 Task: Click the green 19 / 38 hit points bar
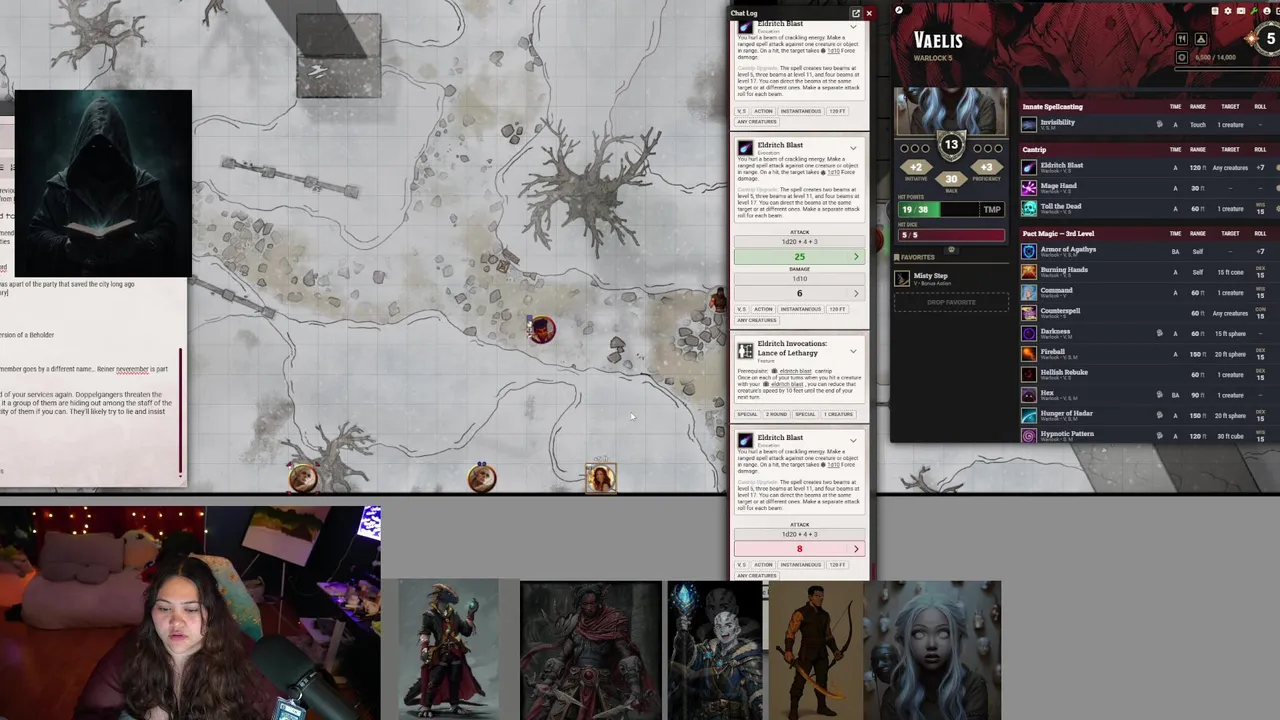click(937, 209)
